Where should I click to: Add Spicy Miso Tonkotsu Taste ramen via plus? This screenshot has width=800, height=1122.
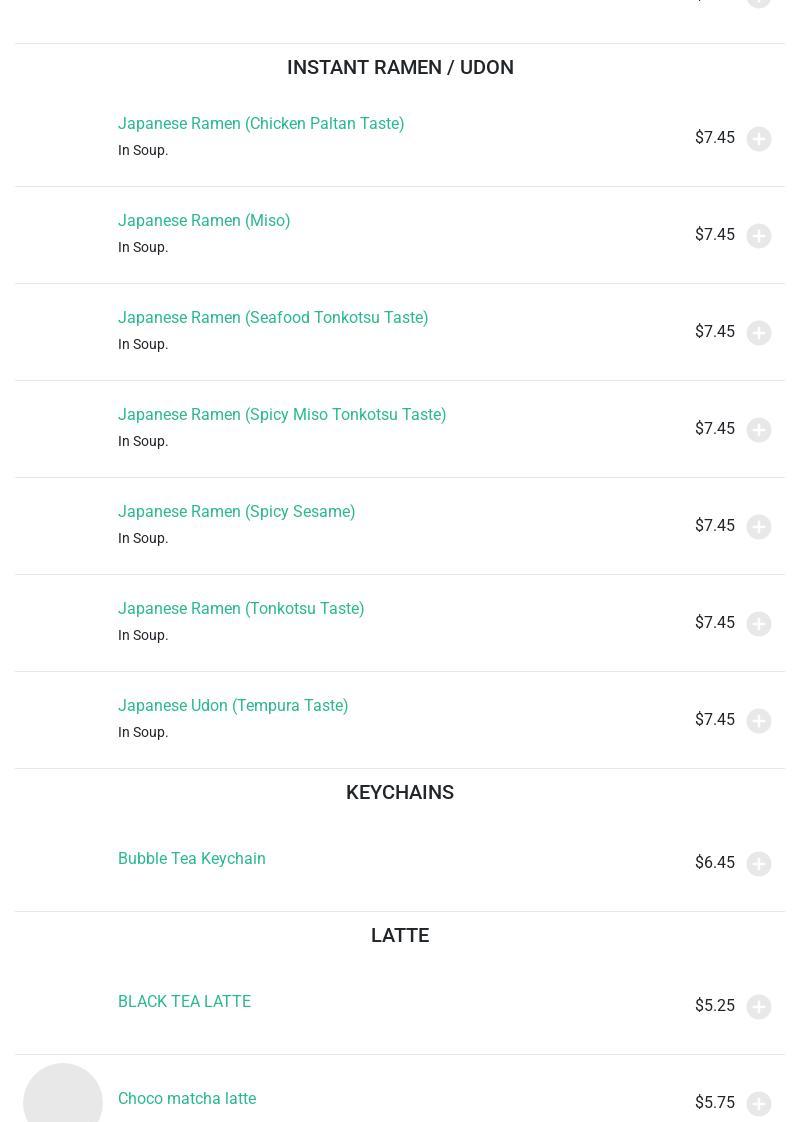pyautogui.click(x=758, y=429)
